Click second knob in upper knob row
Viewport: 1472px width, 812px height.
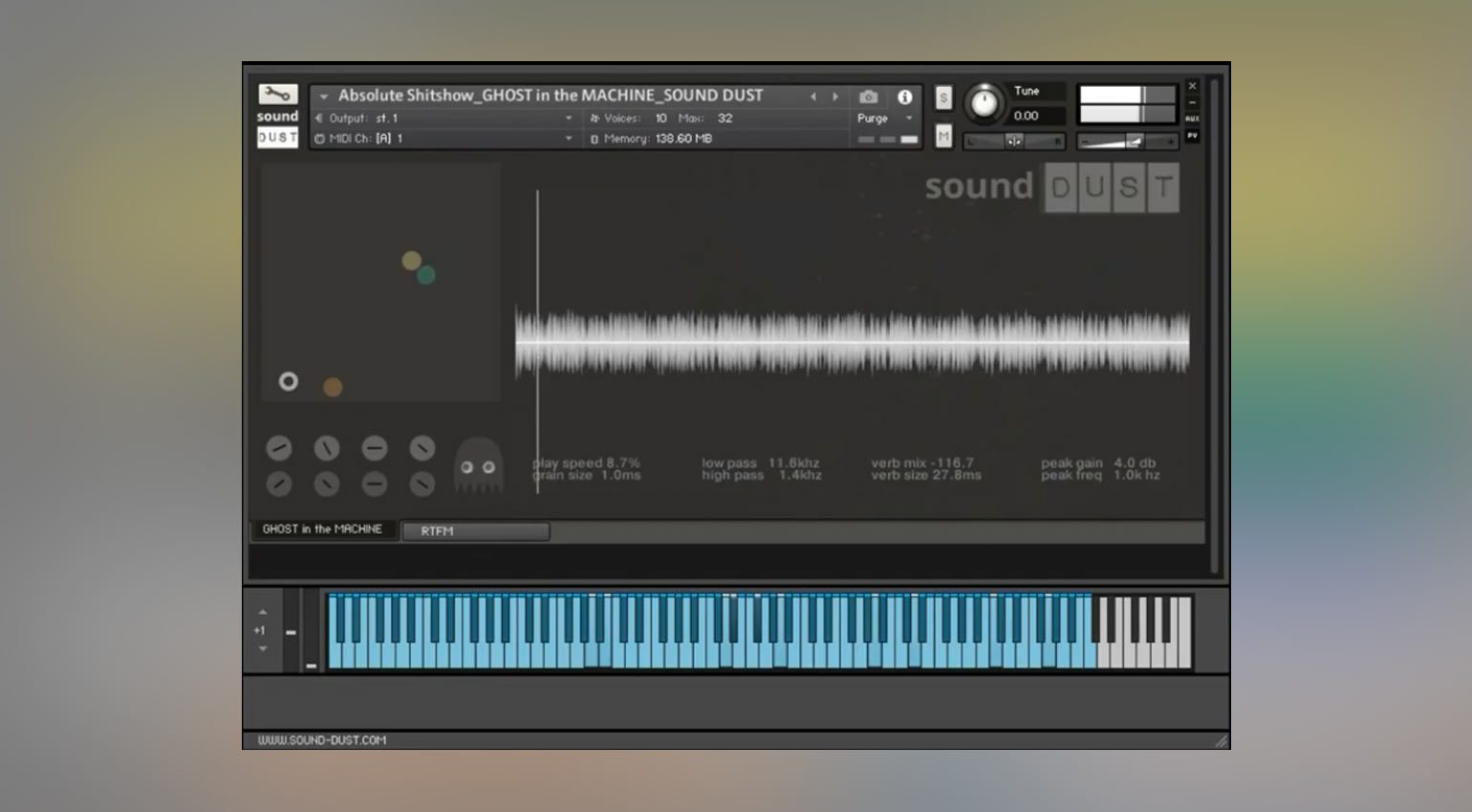327,447
